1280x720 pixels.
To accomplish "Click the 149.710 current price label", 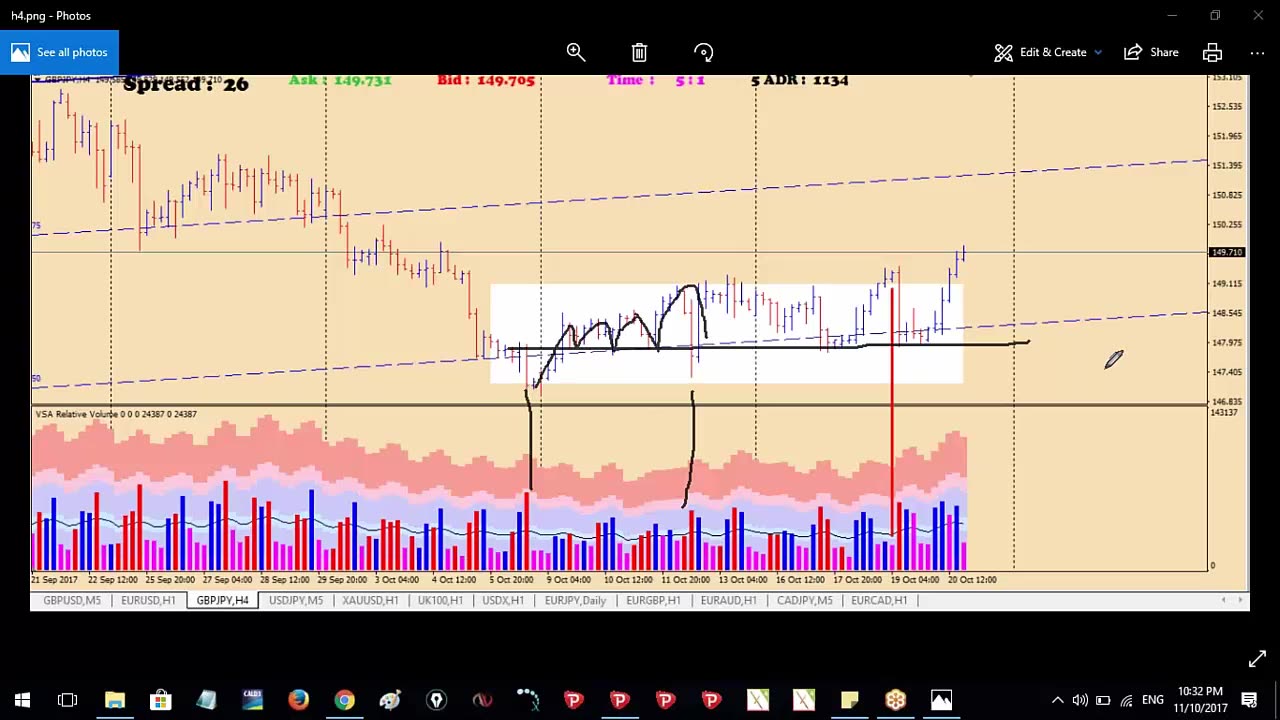I will [x=1227, y=252].
